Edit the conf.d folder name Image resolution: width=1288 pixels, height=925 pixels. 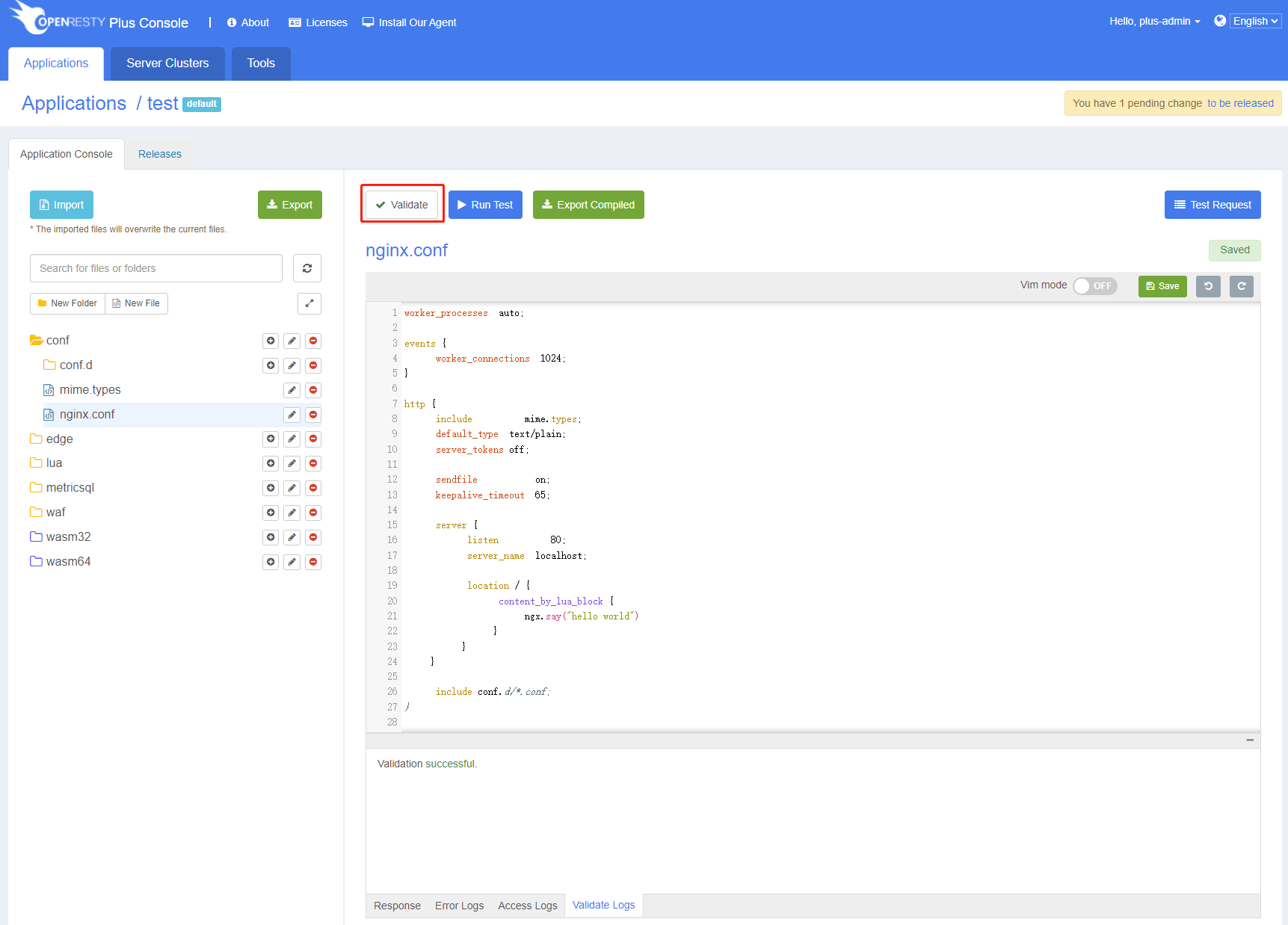tap(292, 365)
